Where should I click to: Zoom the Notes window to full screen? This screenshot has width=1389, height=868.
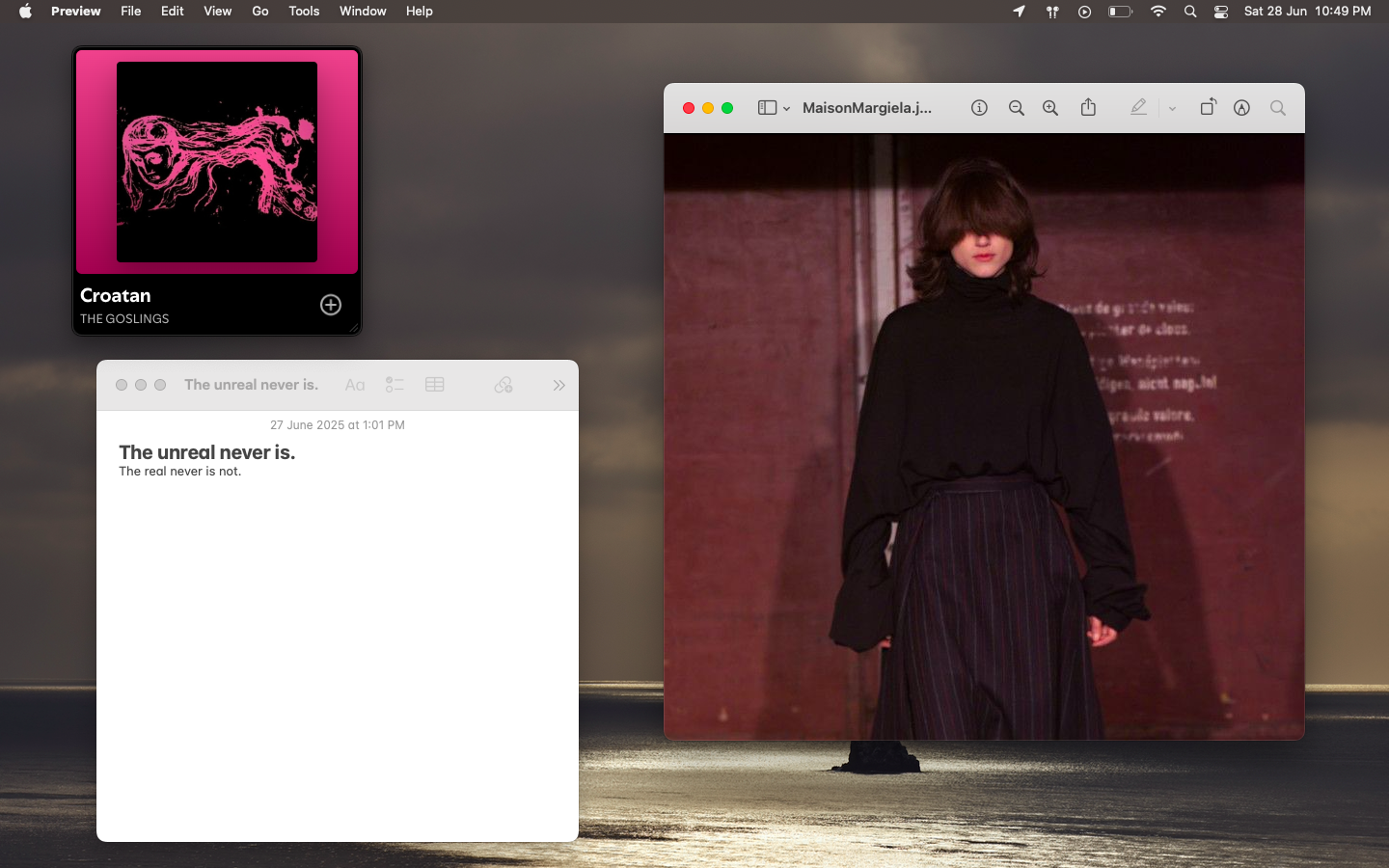pyautogui.click(x=160, y=385)
